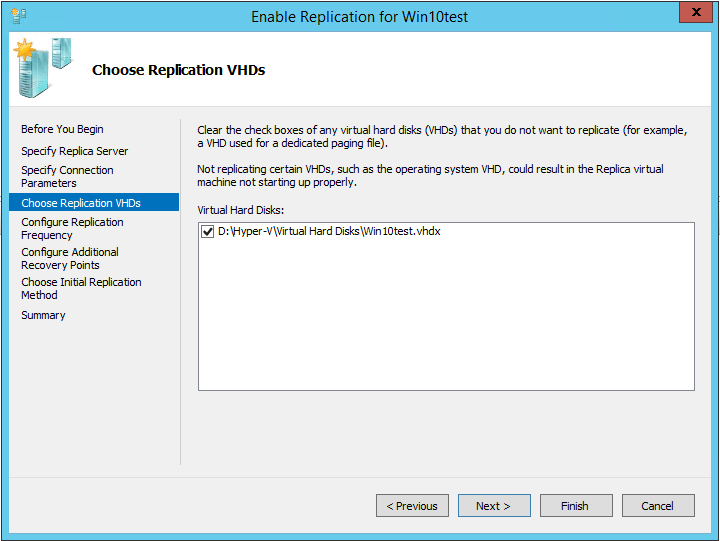Click the Enable Replication for Win10test title bar
The image size is (720, 541).
click(360, 16)
